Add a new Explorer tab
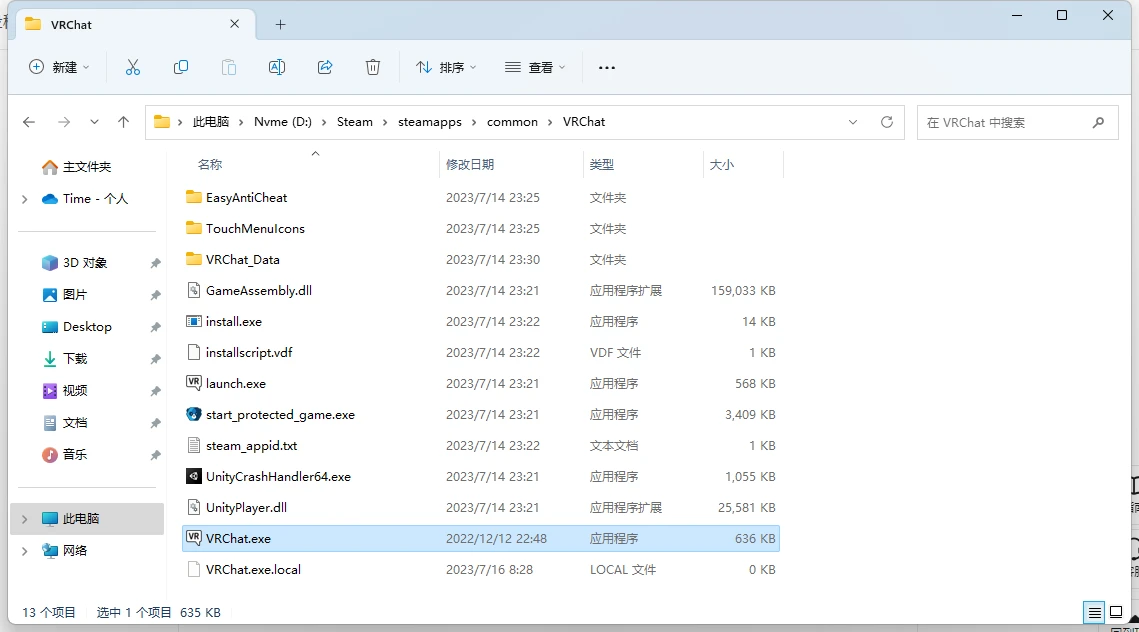This screenshot has height=632, width=1139. coord(280,25)
